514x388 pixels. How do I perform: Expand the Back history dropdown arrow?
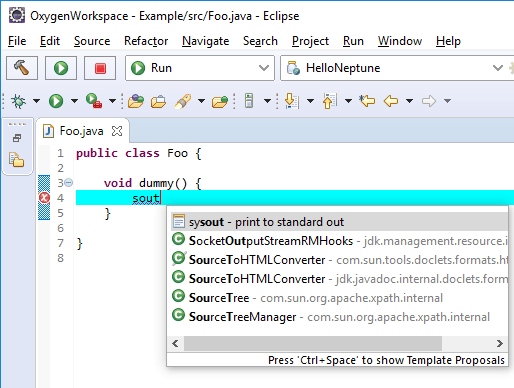410,101
